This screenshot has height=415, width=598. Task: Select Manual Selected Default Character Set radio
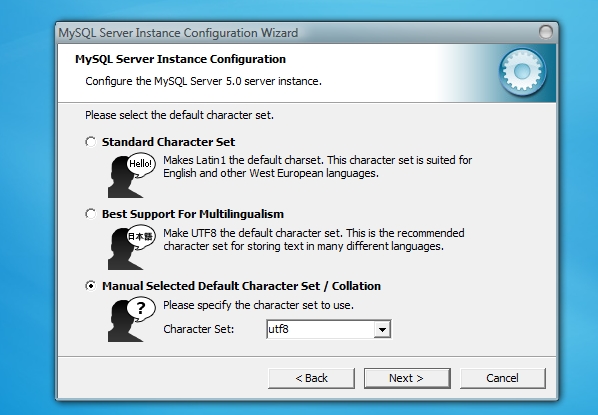click(x=91, y=286)
